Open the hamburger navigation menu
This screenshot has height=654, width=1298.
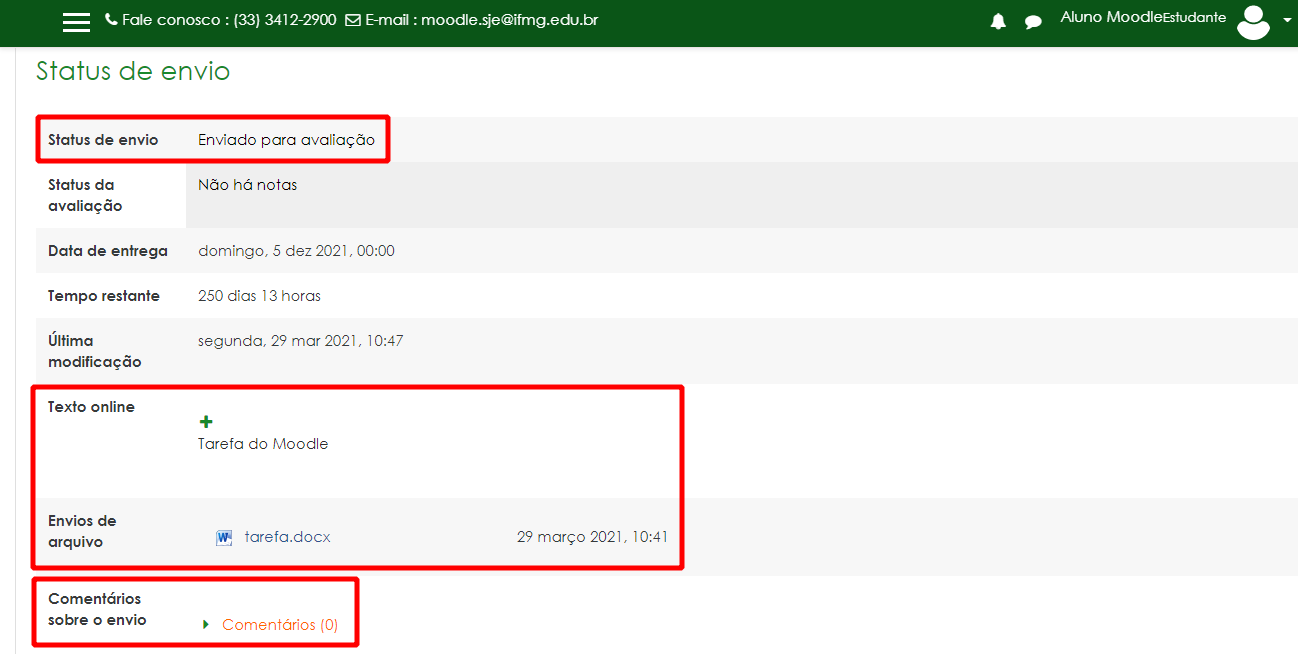pos(76,22)
